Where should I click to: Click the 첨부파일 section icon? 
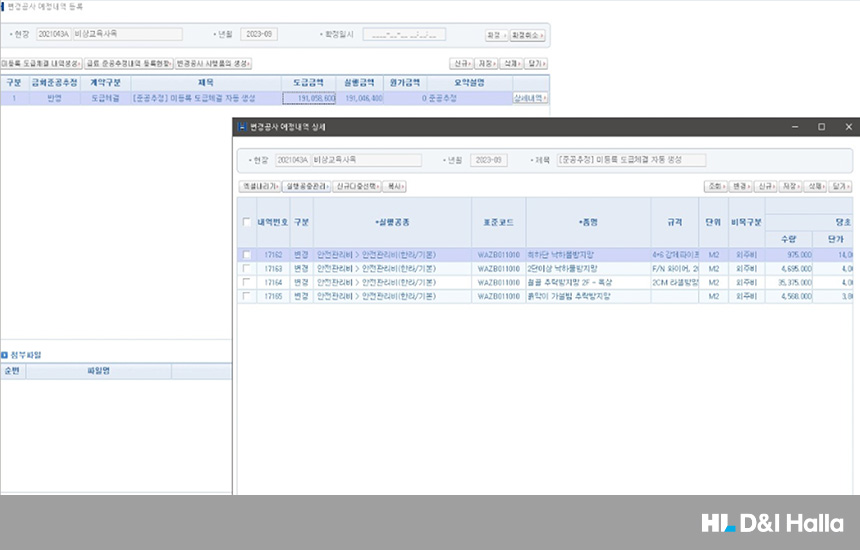pyautogui.click(x=4, y=355)
